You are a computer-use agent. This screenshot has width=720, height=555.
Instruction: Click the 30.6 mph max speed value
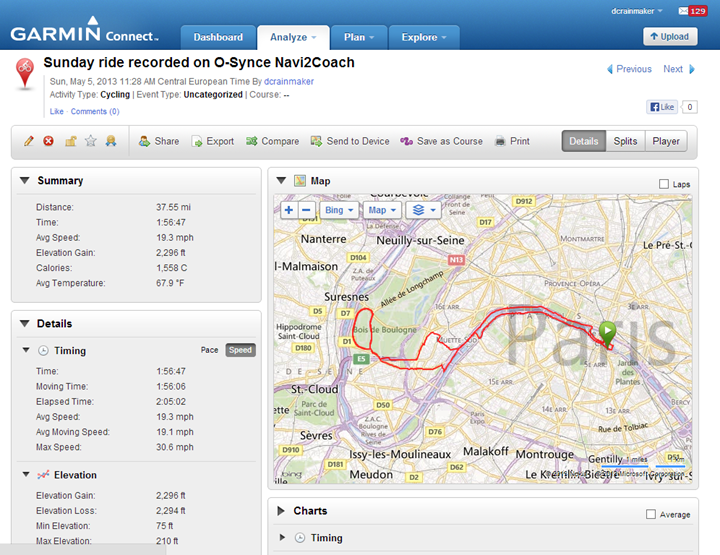174,447
